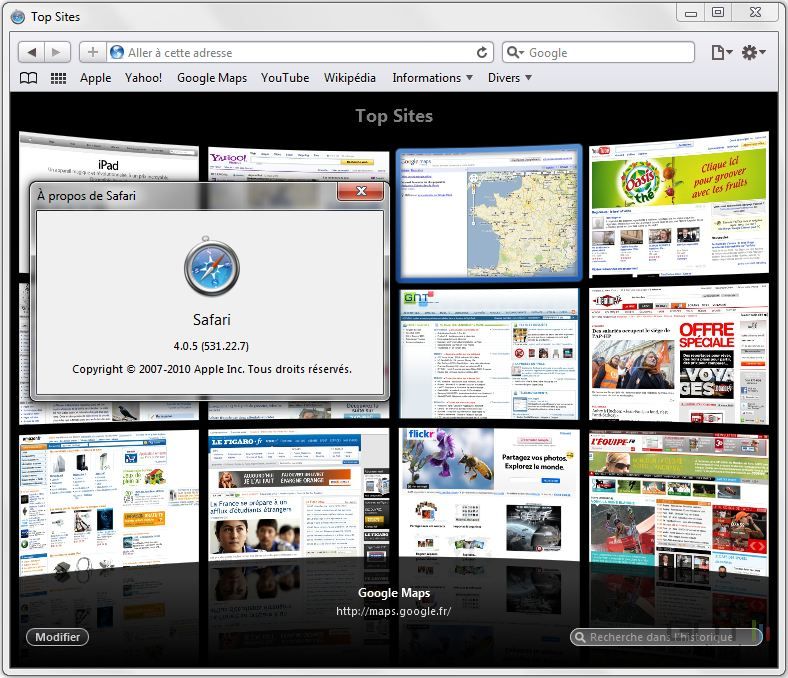Show all bookmarks with the book icon
Screen dimensions: 788x678
click(28, 78)
